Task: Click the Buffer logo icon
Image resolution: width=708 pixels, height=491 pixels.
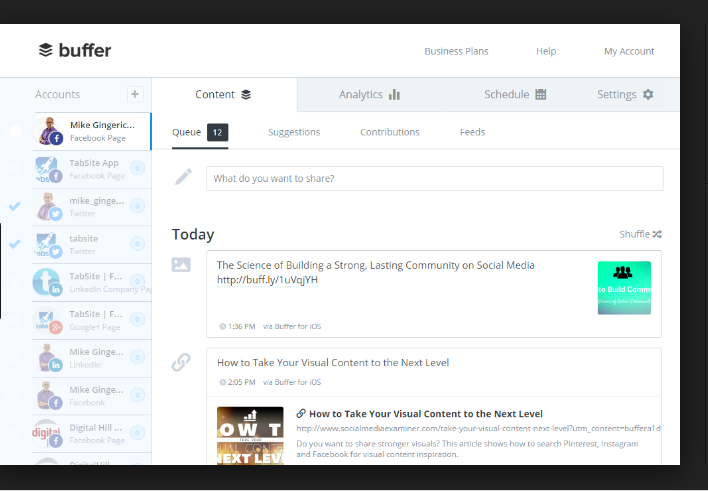Action: 45,50
